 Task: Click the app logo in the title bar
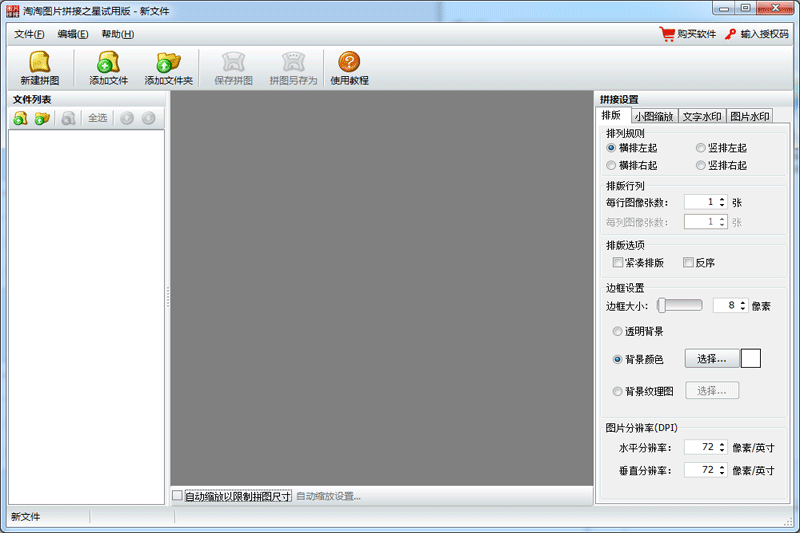point(13,11)
